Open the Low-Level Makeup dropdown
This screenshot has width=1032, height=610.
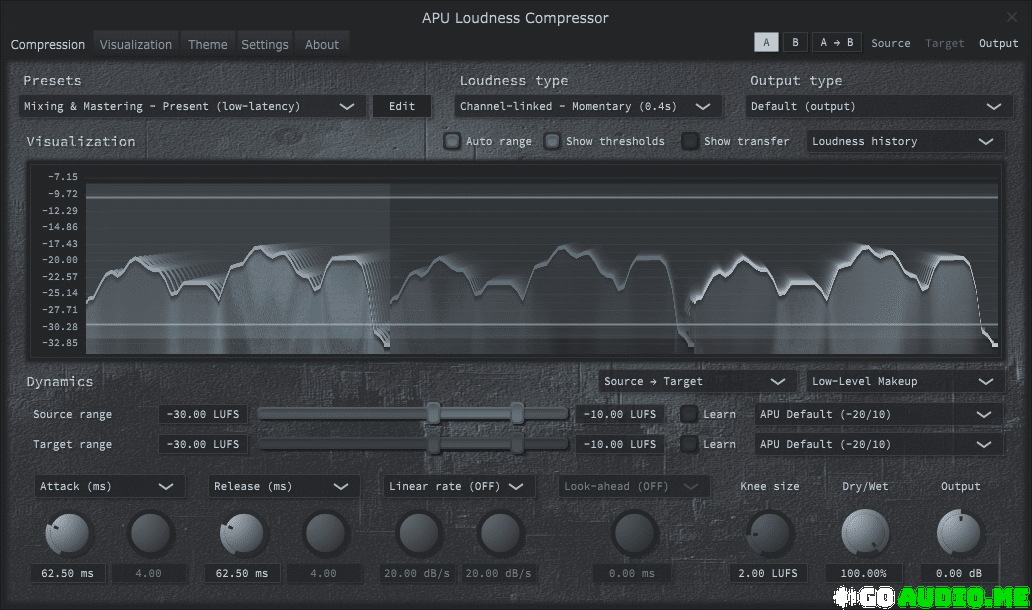pyautogui.click(x=905, y=381)
